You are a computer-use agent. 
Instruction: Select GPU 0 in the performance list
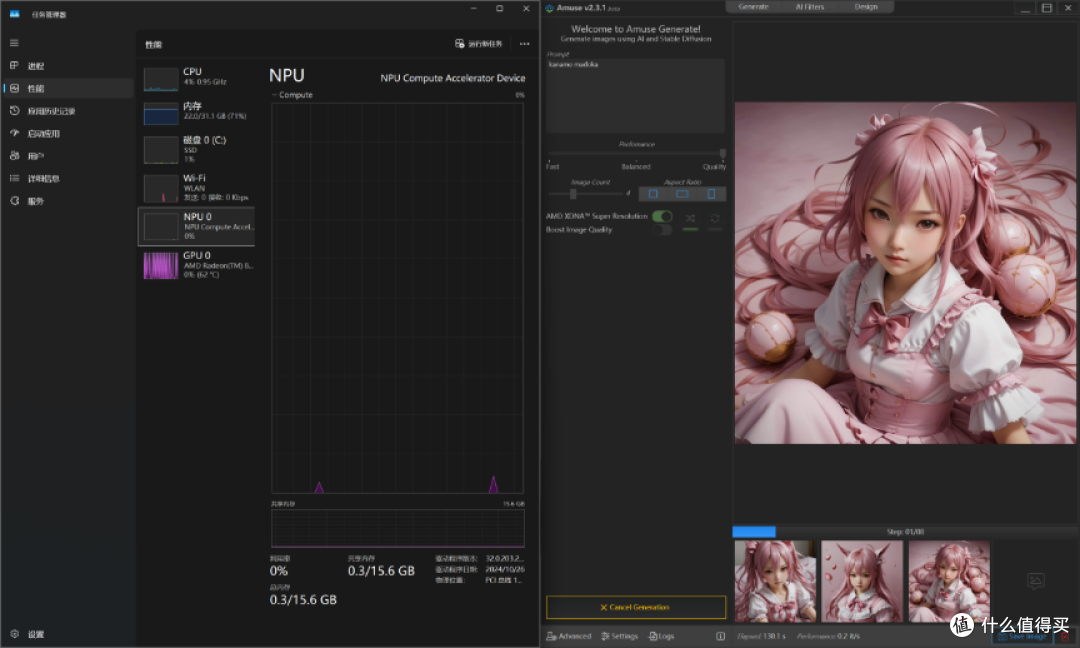click(197, 265)
